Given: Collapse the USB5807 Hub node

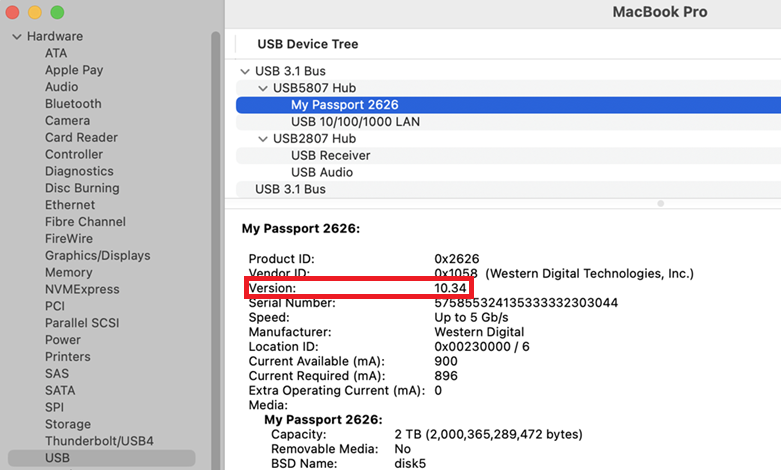Looking at the screenshot, I should (x=263, y=89).
